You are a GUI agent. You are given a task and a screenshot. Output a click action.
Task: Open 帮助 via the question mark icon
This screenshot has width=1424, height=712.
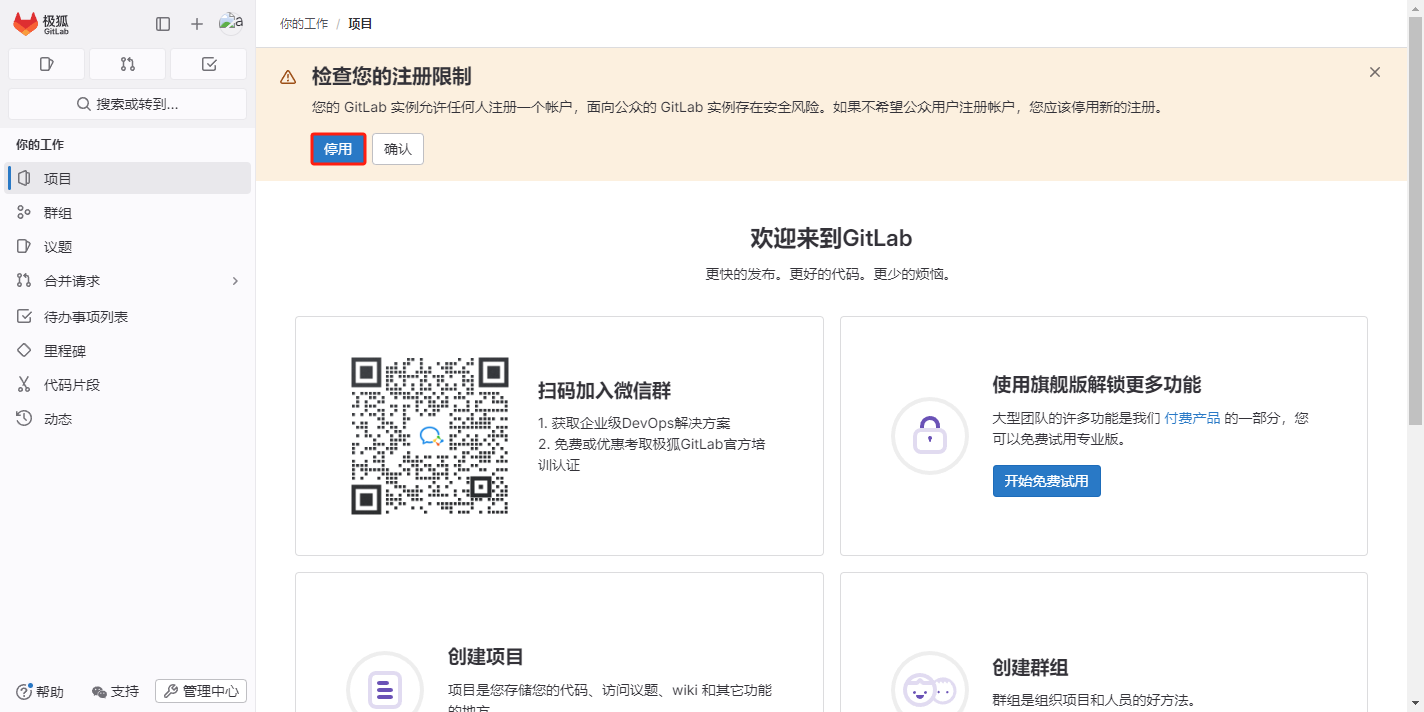pyautogui.click(x=40, y=691)
